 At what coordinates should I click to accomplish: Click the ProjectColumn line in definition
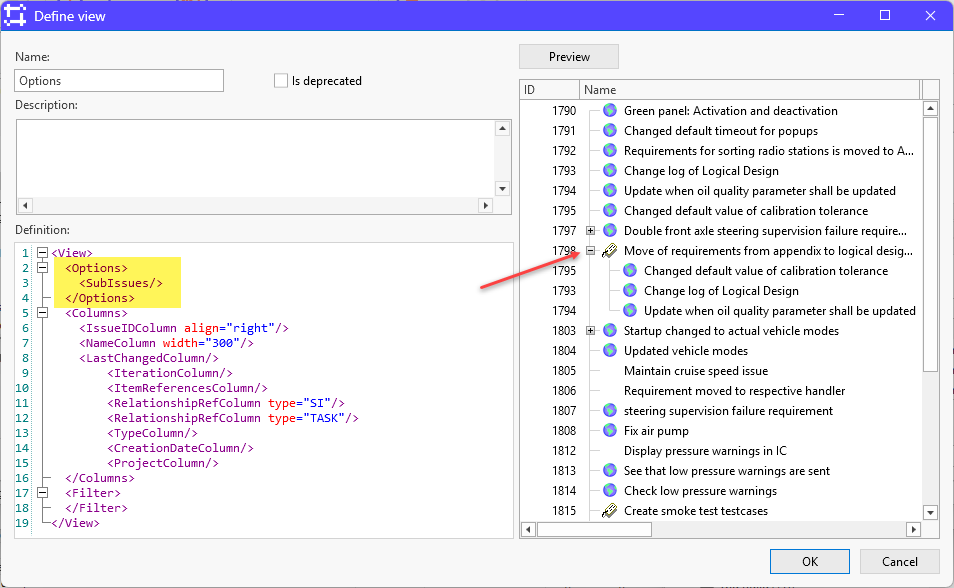coord(162,463)
